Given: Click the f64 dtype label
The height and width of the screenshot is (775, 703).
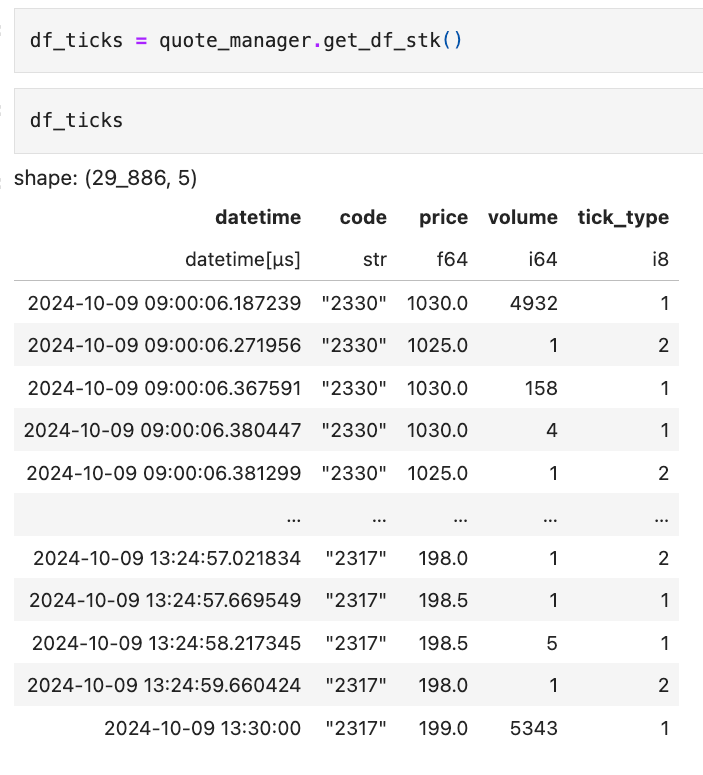Looking at the screenshot, I should [452, 259].
